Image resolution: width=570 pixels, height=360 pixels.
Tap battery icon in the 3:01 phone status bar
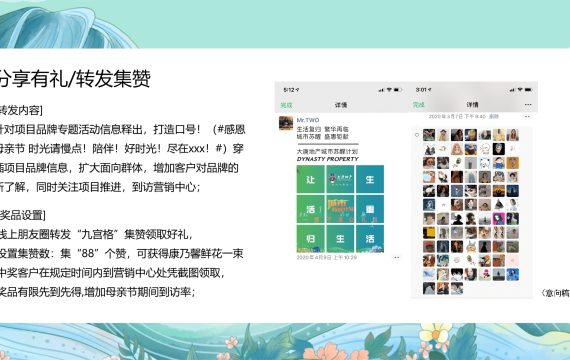point(529,89)
